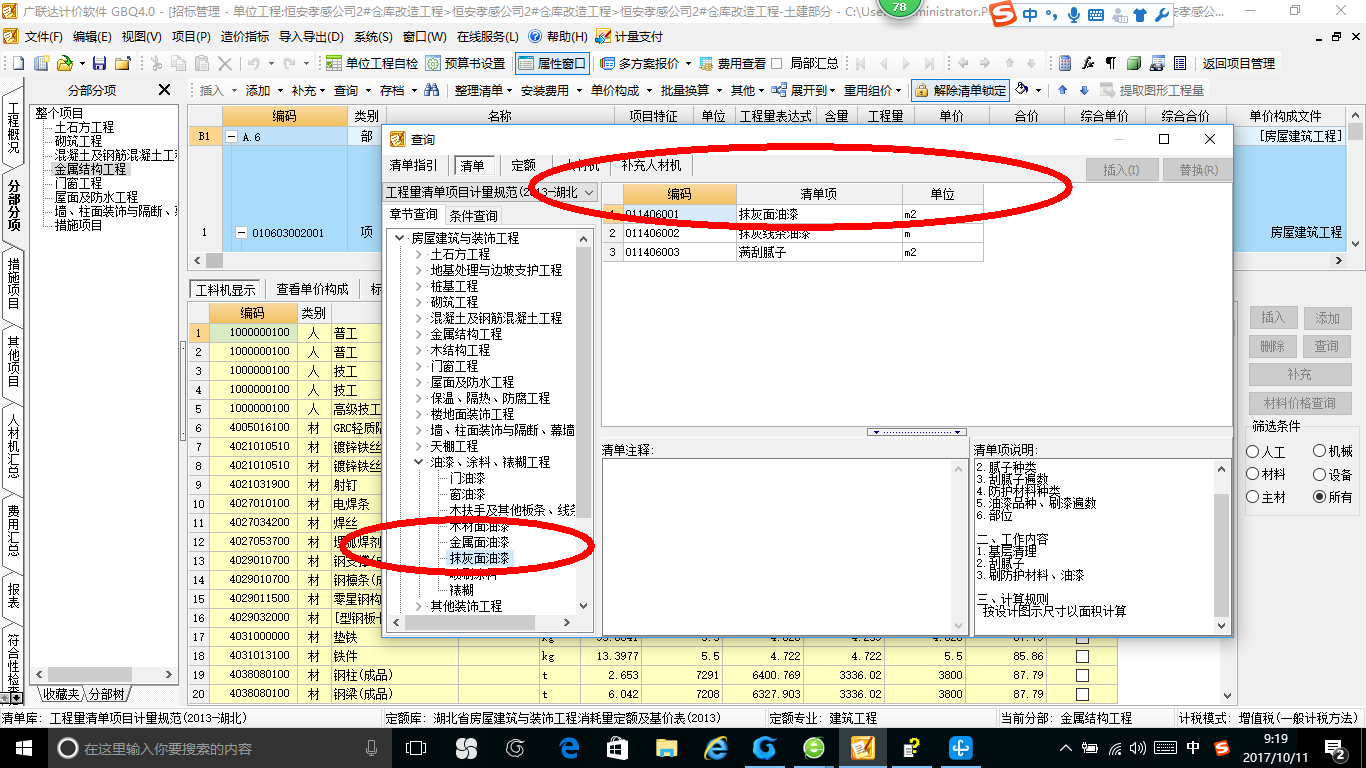Click the calculator toolbar icon
The image size is (1366, 768).
click(1065, 63)
